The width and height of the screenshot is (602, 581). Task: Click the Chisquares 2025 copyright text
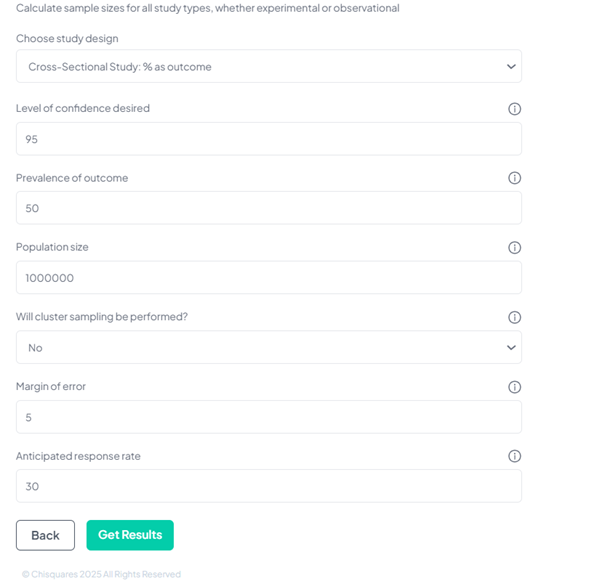pos(101,574)
